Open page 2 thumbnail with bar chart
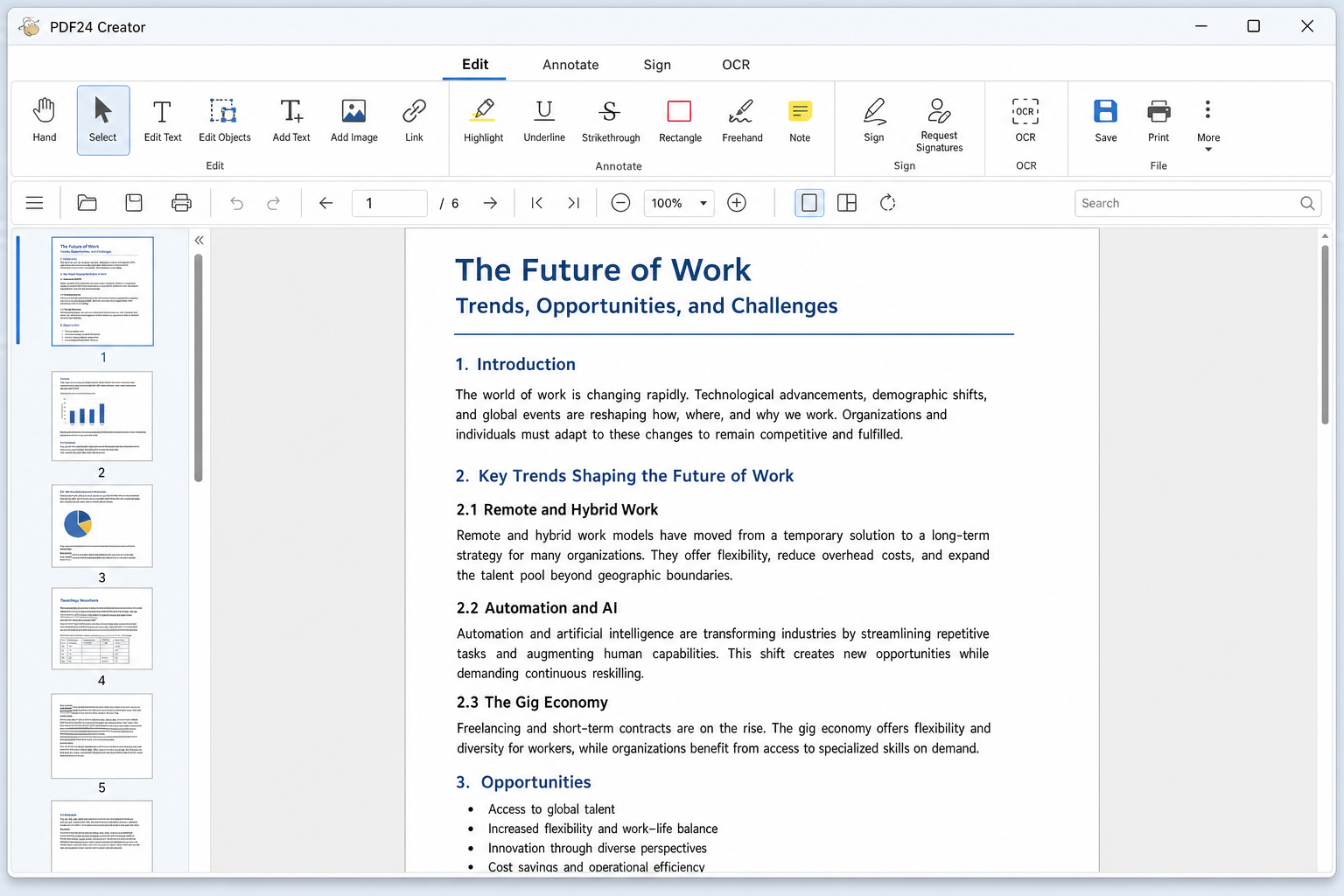This screenshot has height=896, width=1344. point(101,416)
